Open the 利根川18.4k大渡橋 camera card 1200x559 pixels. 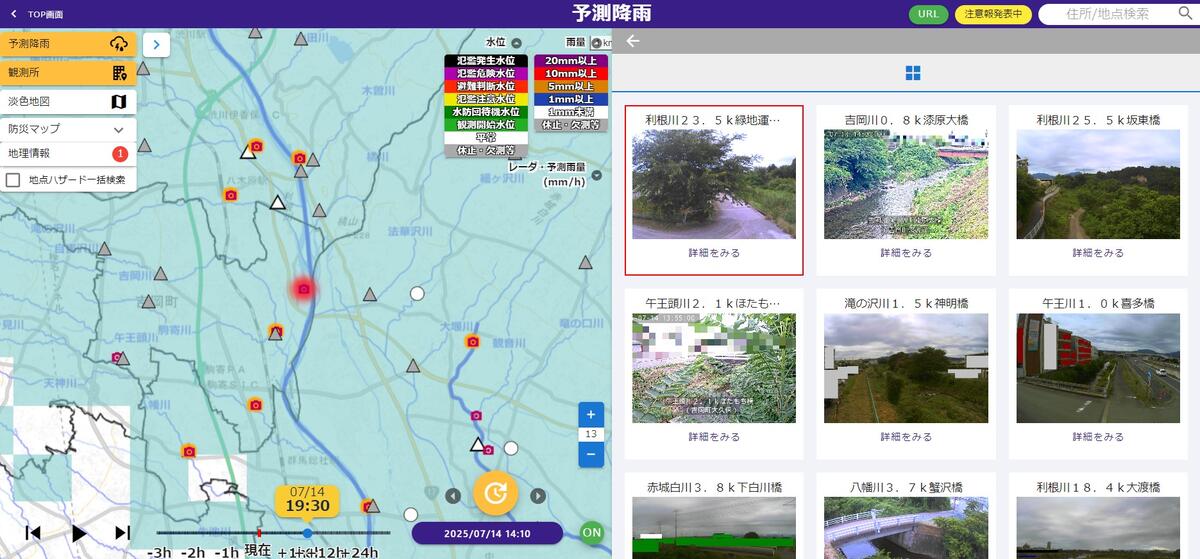[x=1098, y=516]
